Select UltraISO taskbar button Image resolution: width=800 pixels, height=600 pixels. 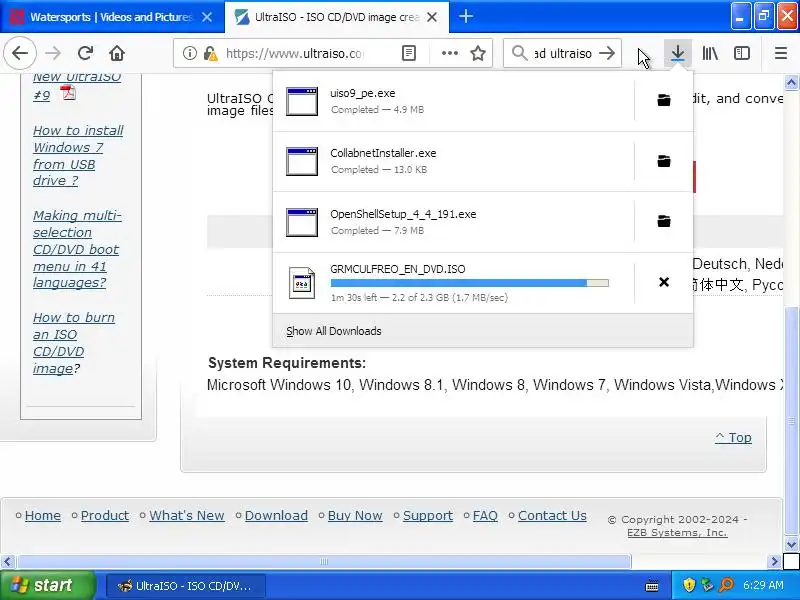click(186, 586)
